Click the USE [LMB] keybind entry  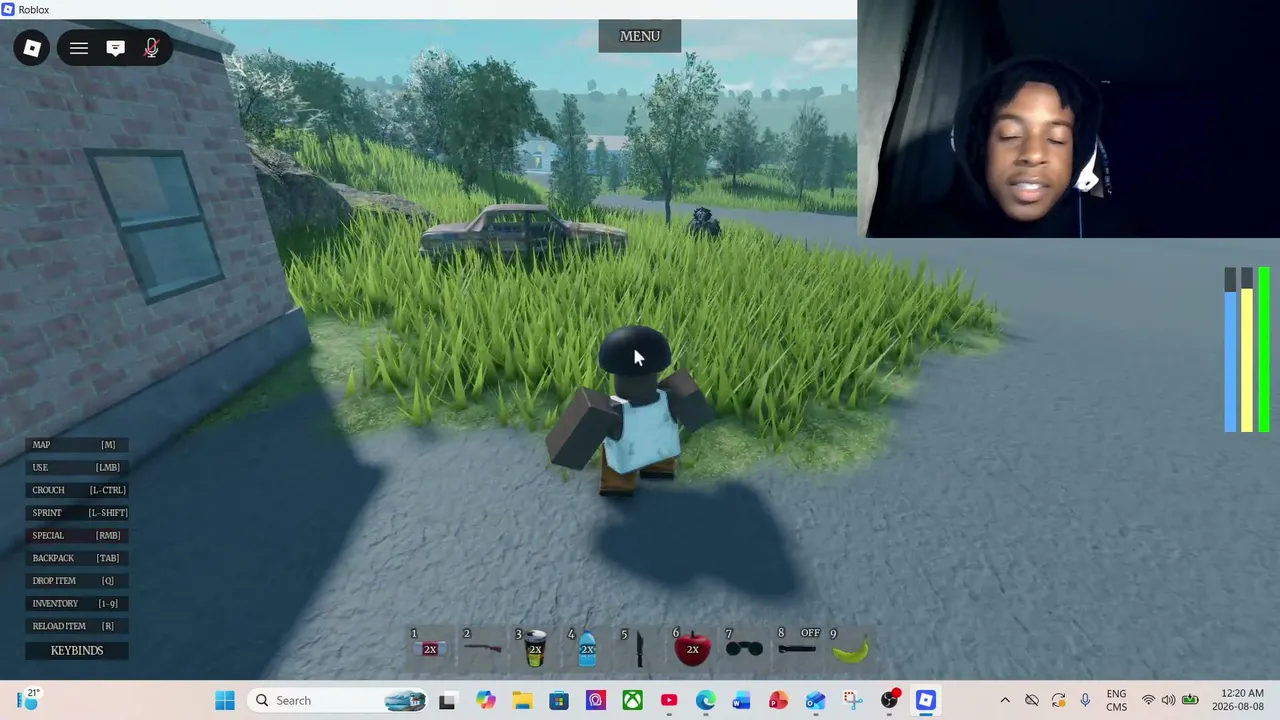(x=77, y=467)
